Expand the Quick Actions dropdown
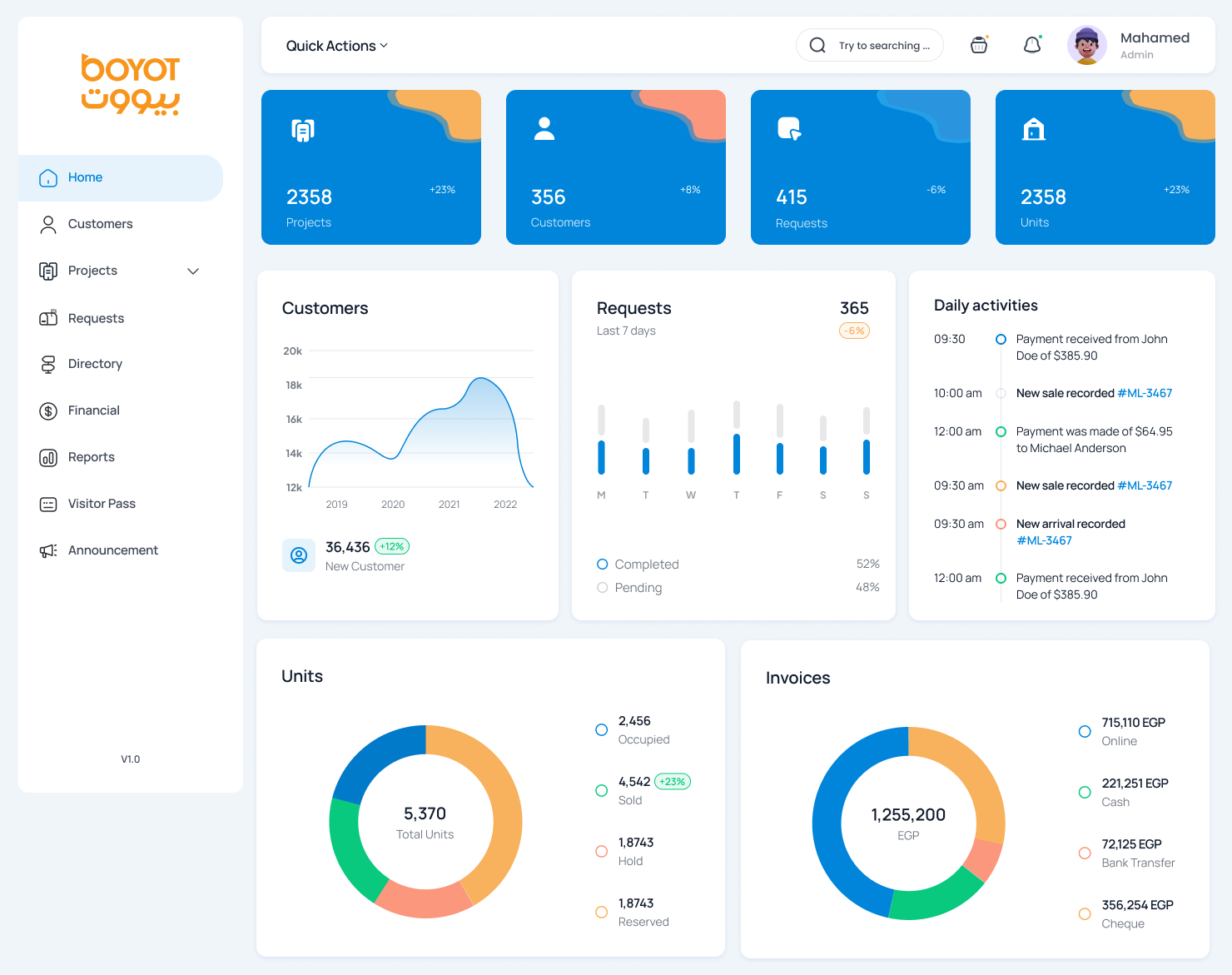 point(337,46)
